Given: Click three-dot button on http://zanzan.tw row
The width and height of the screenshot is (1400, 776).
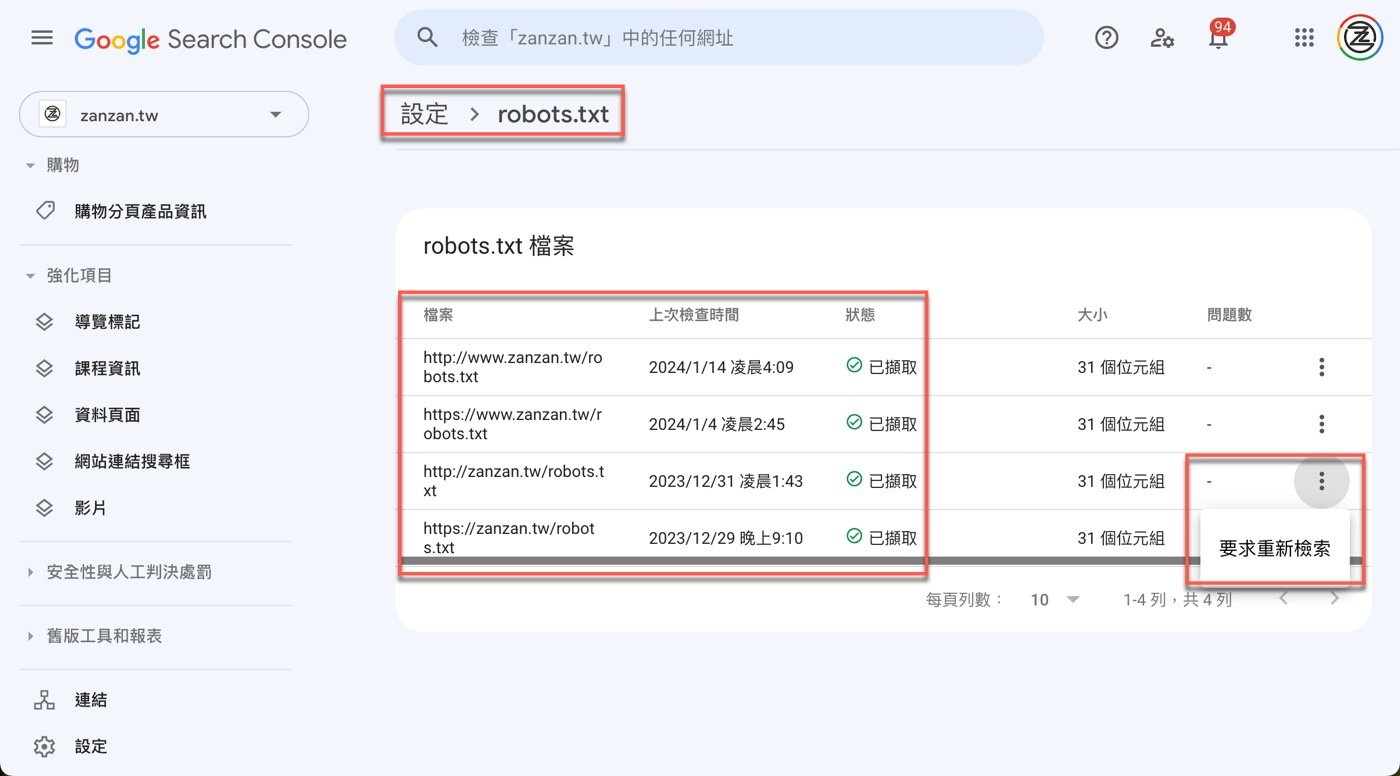Looking at the screenshot, I should coord(1321,481).
